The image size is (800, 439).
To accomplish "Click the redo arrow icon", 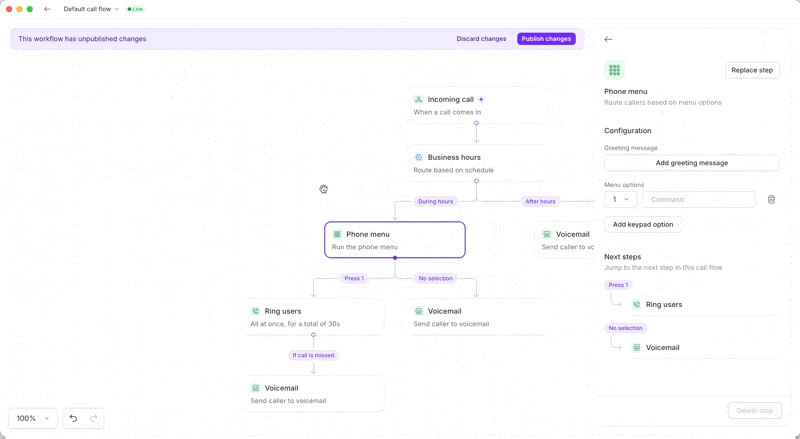I will coord(93,419).
